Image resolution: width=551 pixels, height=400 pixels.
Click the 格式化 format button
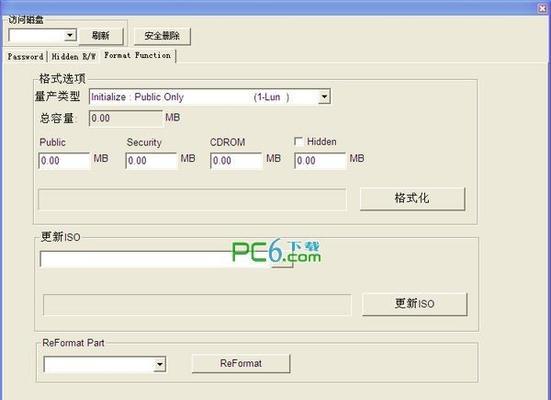tap(413, 199)
